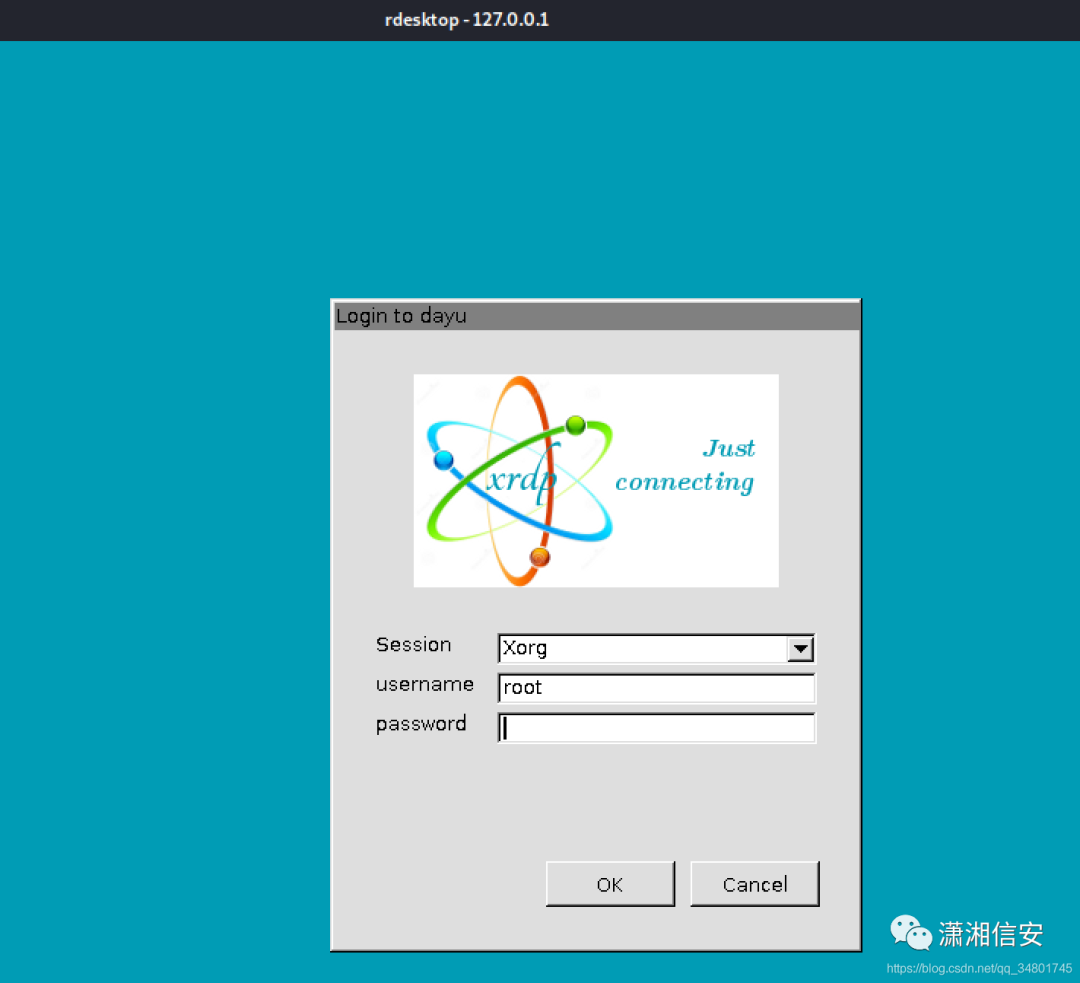Click the 'Session' label text
1080x983 pixels.
(x=413, y=645)
